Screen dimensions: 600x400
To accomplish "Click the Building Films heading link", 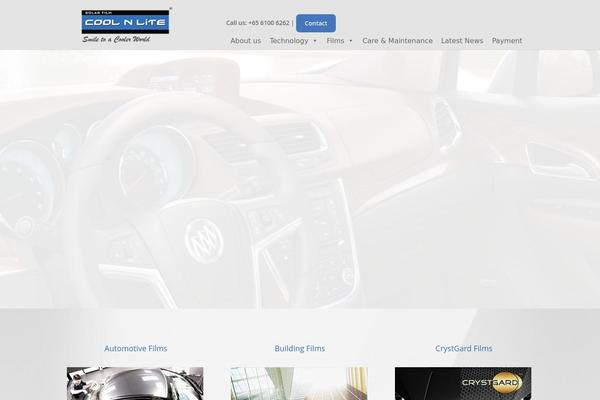I will 300,349.
